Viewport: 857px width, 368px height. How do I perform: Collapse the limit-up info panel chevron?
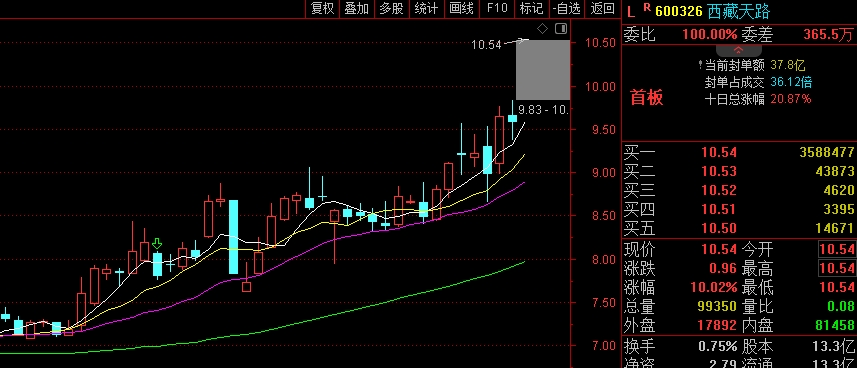point(738,50)
